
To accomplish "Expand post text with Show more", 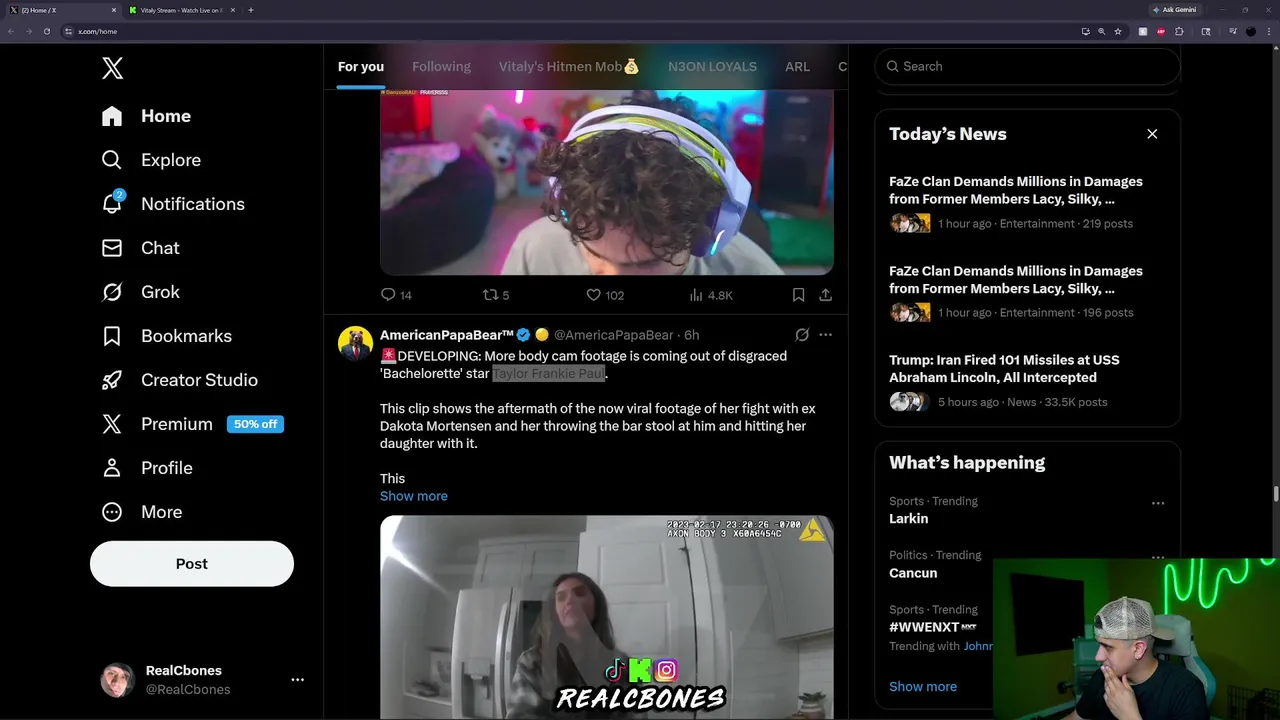I will click(414, 496).
